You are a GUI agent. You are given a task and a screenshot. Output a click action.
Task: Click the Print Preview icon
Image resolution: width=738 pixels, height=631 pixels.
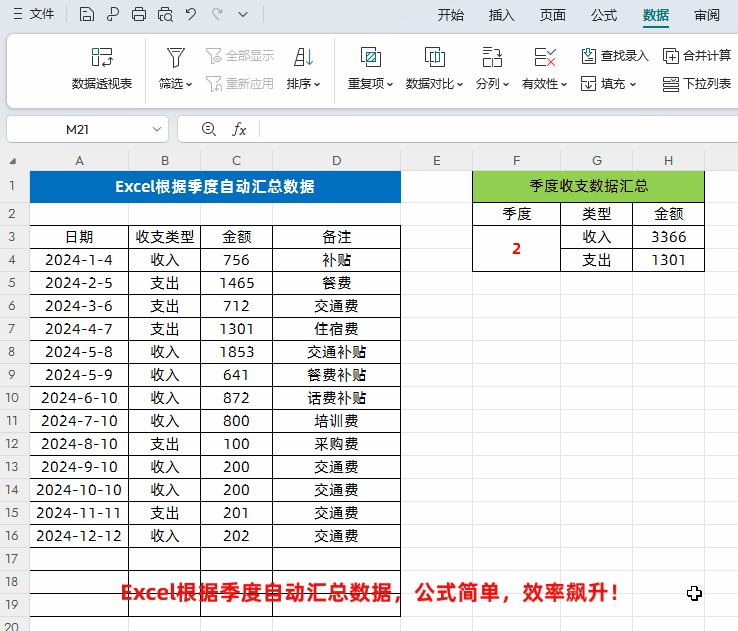click(x=165, y=14)
